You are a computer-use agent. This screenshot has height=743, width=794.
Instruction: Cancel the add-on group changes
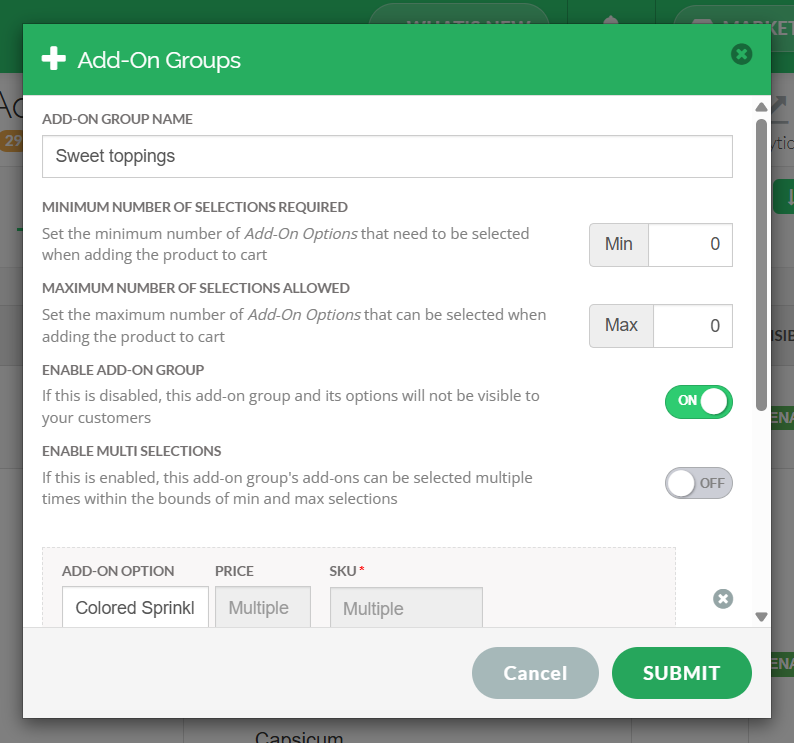535,673
